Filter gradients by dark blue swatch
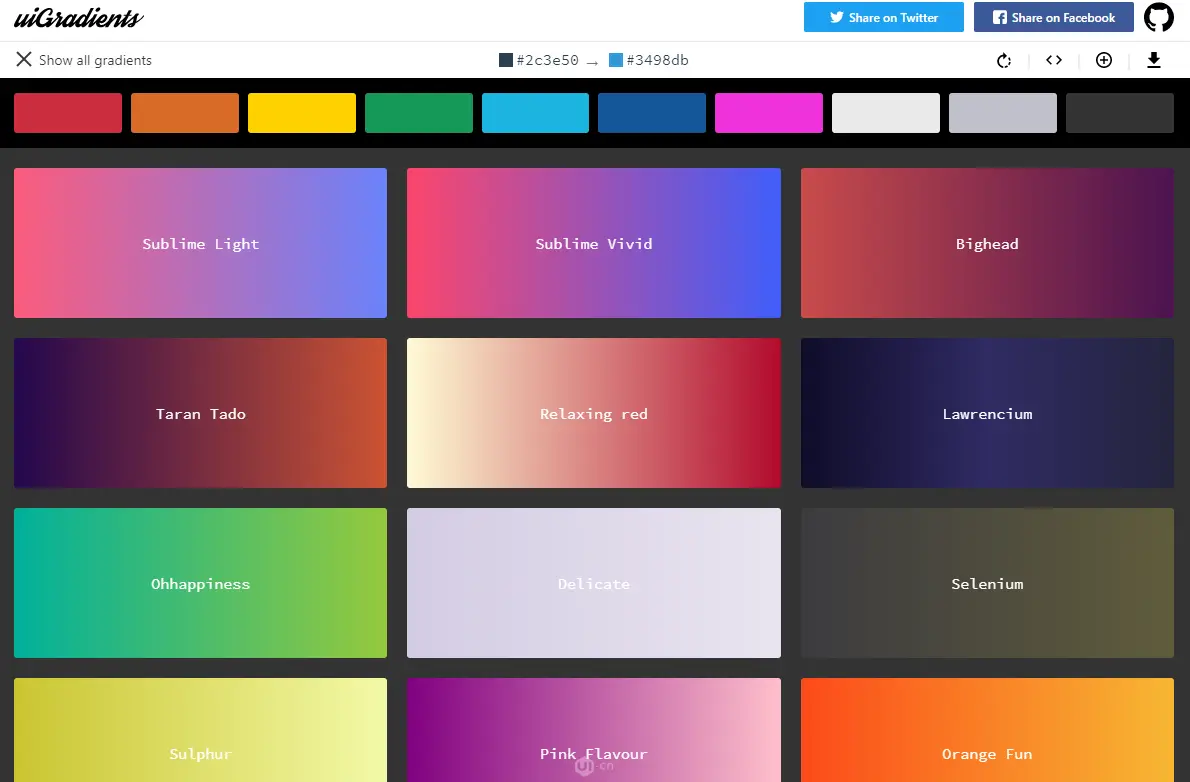1190x782 pixels. [652, 113]
